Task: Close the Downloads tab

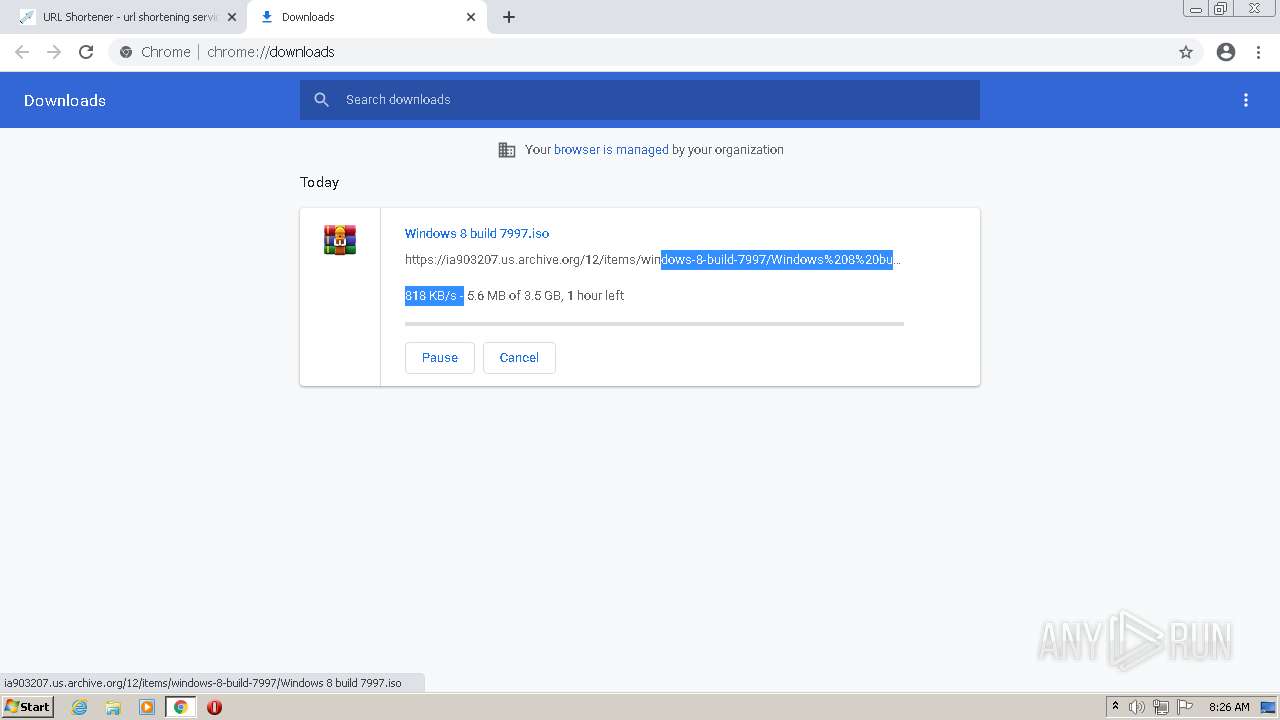Action: click(471, 17)
